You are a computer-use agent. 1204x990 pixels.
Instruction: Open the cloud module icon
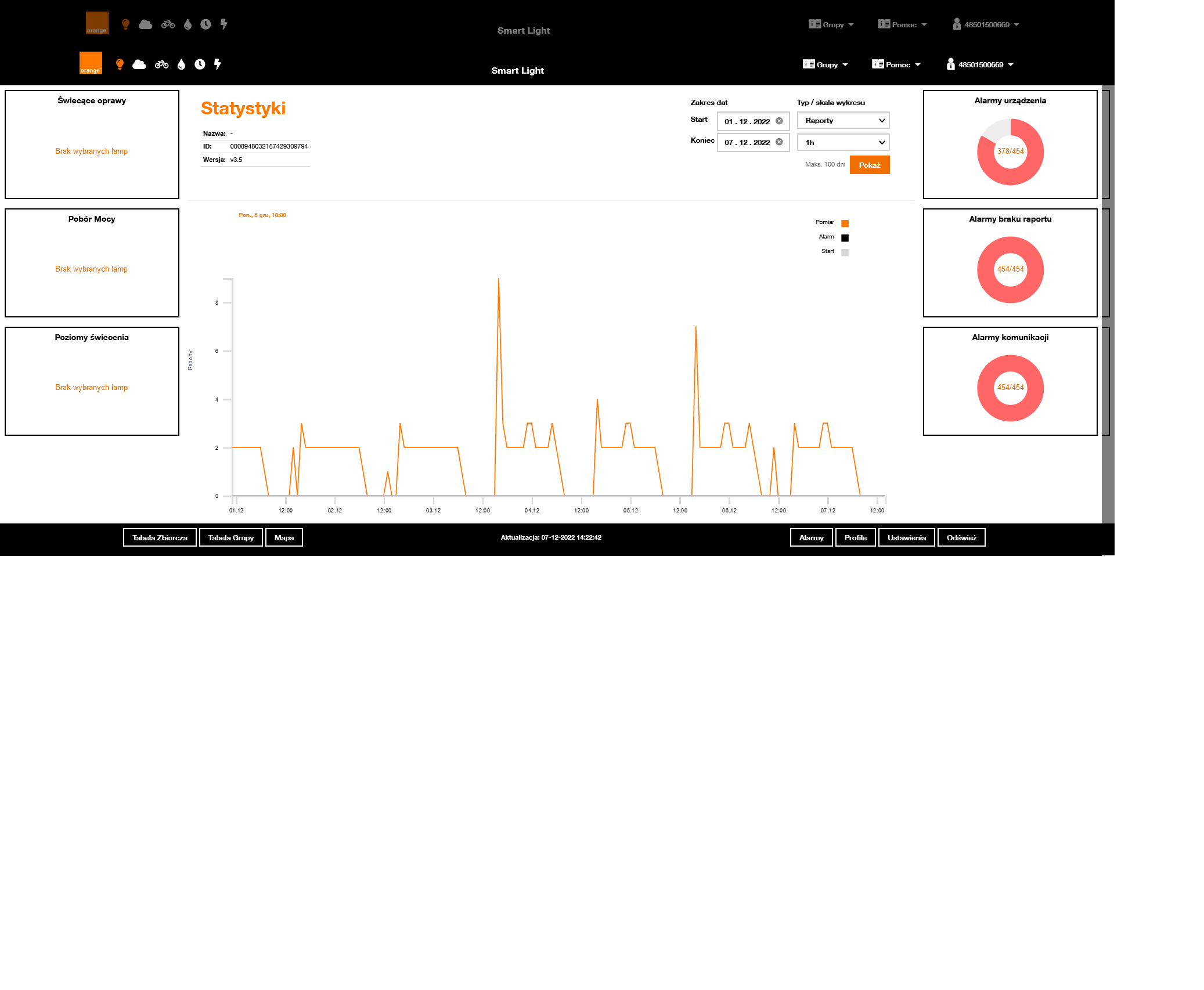139,64
